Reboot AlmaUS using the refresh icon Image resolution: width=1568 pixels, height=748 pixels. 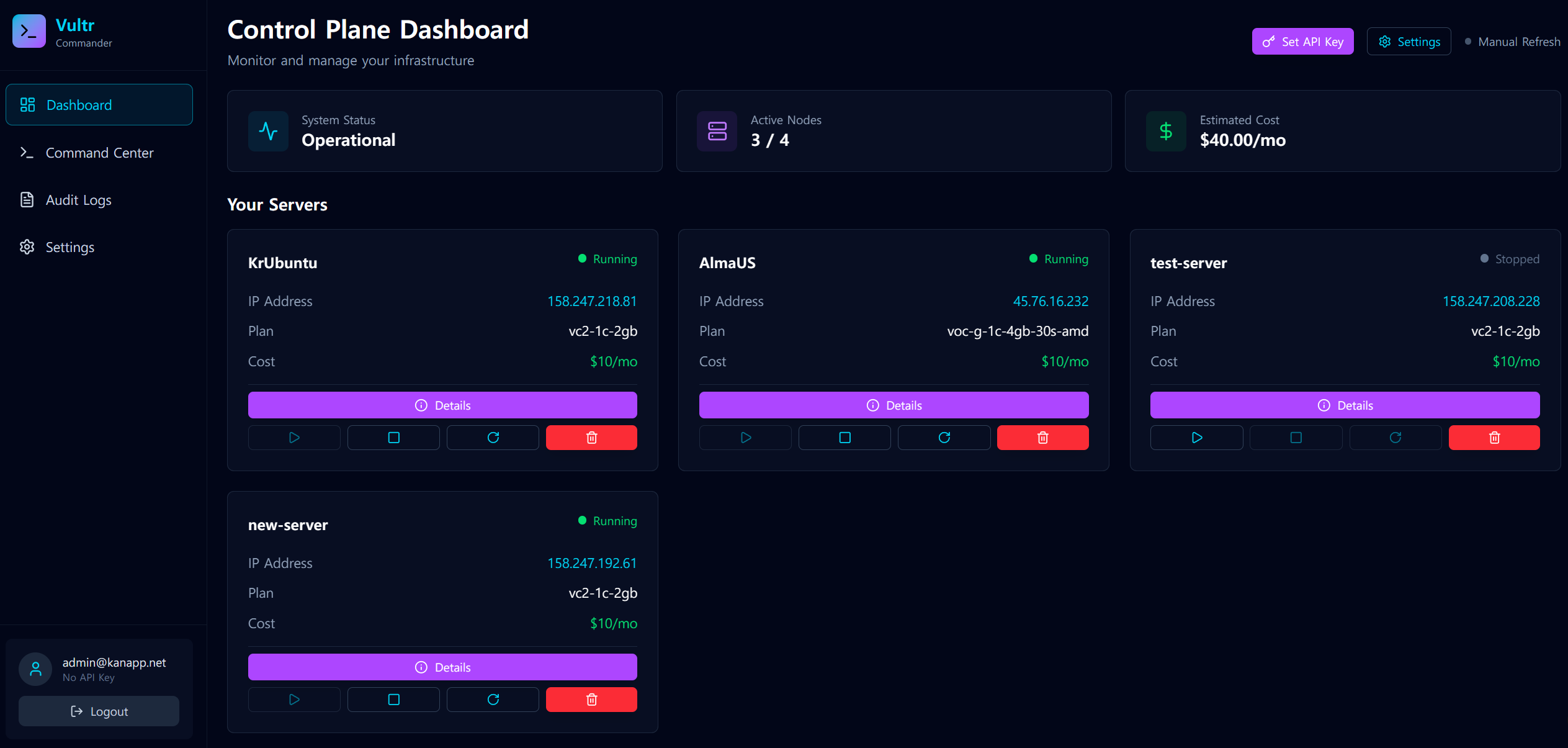944,438
